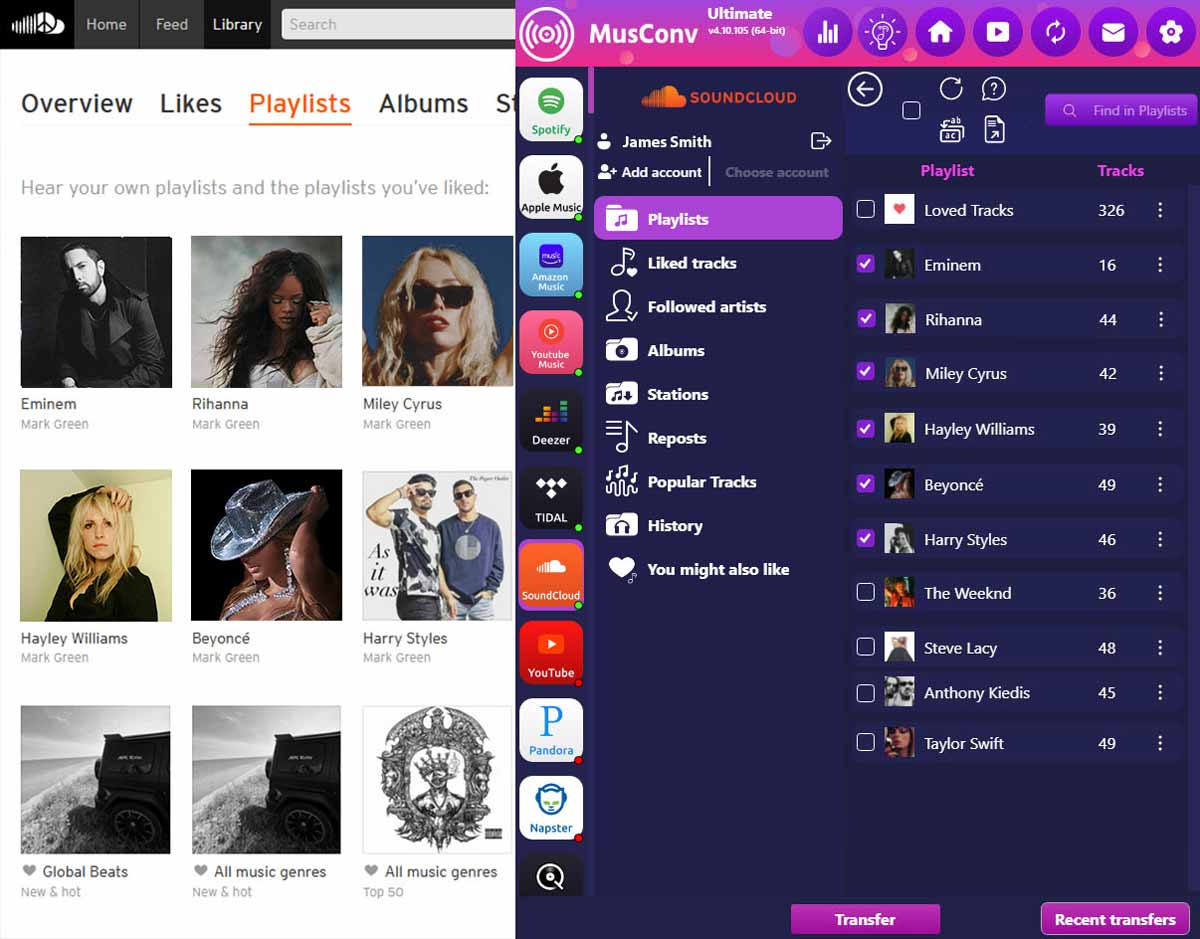Switch to SoundCloud Likes tab
Image resolution: width=1200 pixels, height=939 pixels.
click(x=190, y=103)
